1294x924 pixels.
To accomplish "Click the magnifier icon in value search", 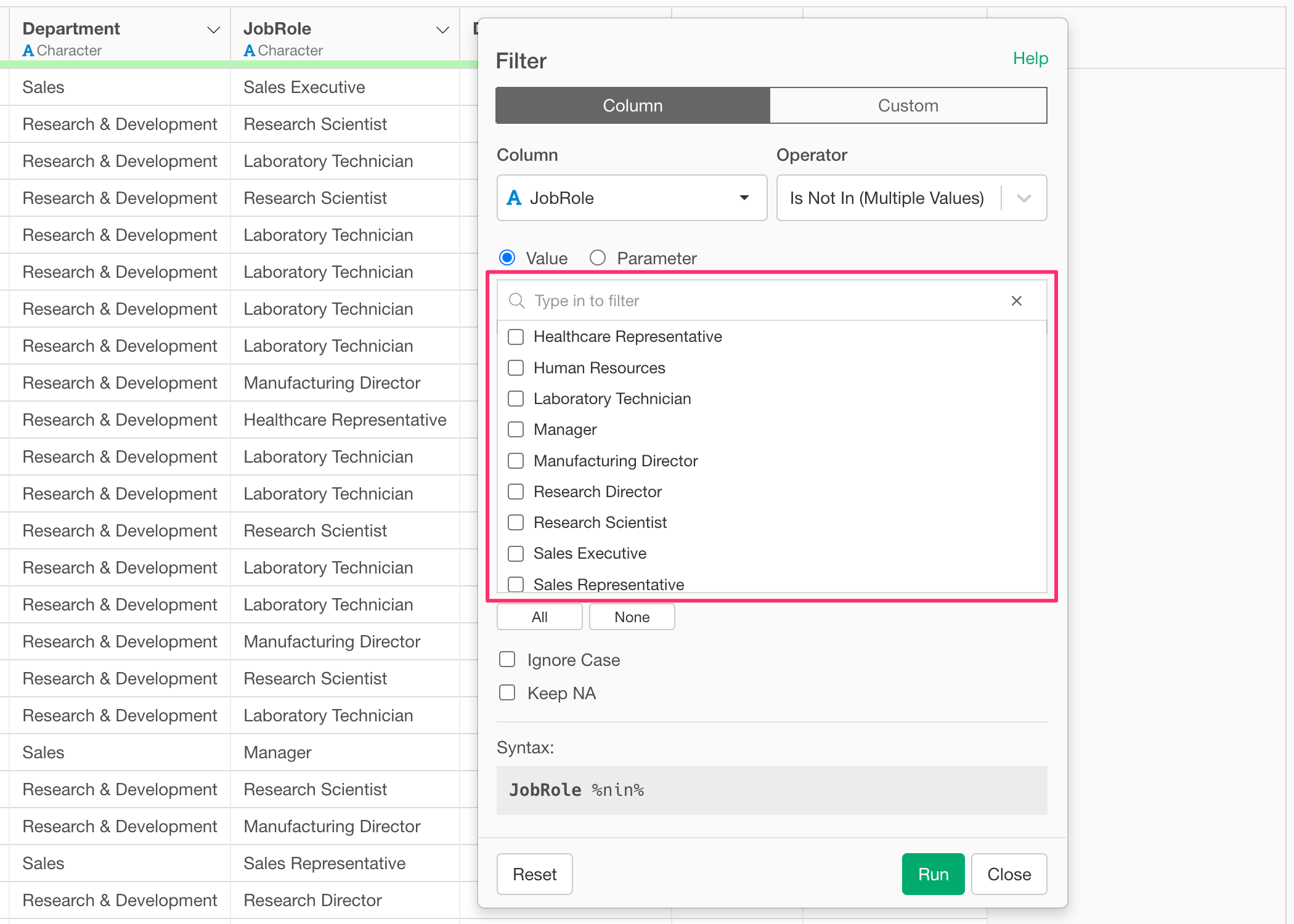I will point(516,301).
